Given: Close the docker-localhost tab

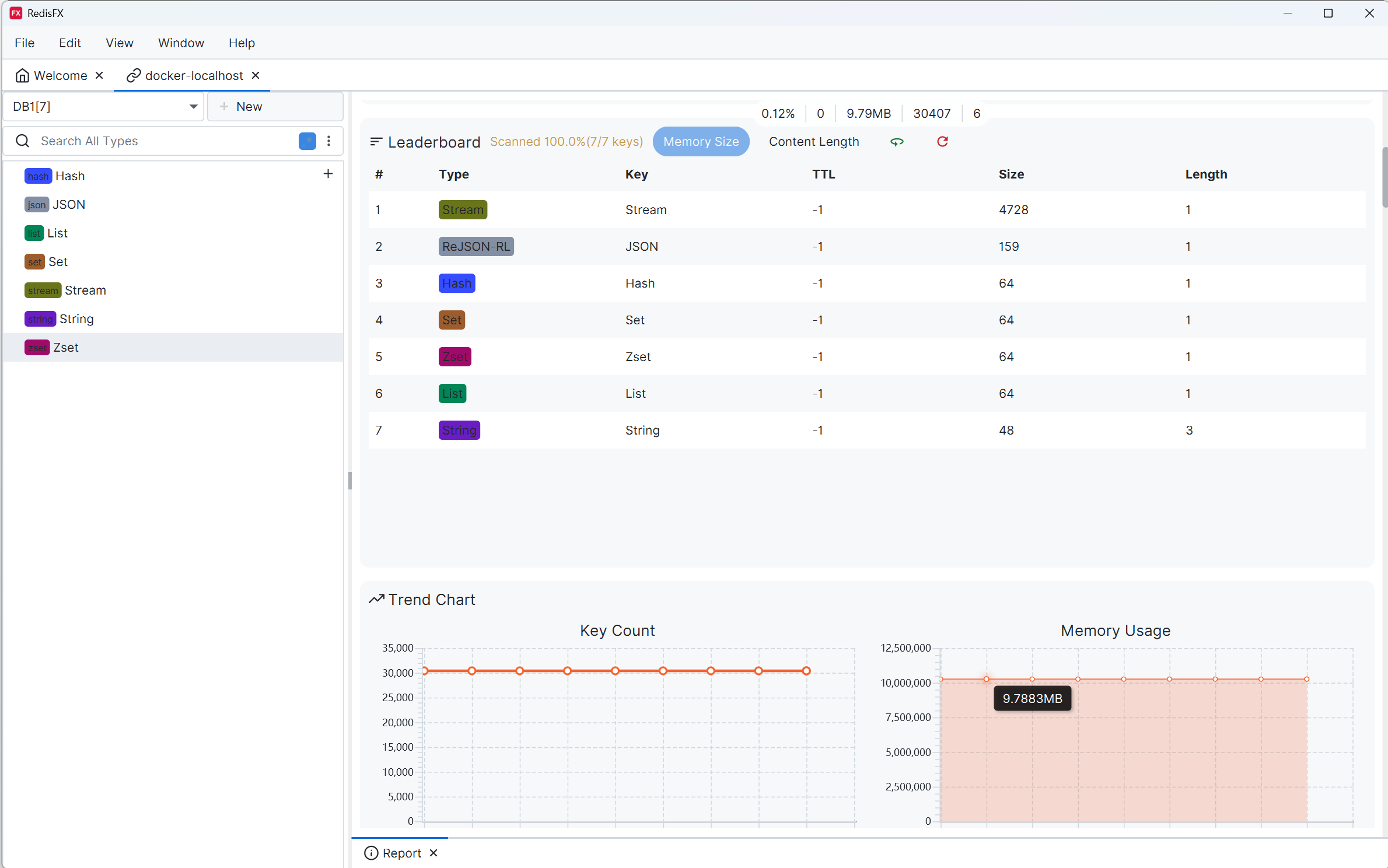Looking at the screenshot, I should coord(256,76).
